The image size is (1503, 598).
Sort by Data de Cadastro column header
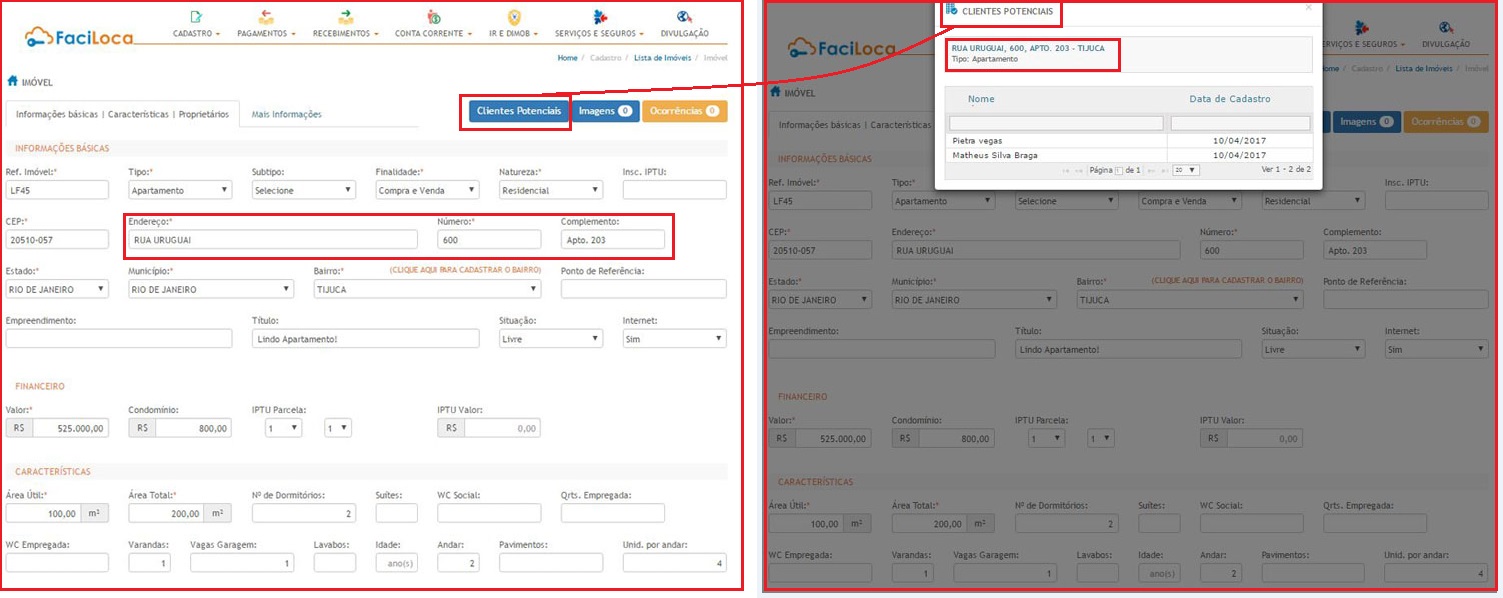pos(1229,99)
